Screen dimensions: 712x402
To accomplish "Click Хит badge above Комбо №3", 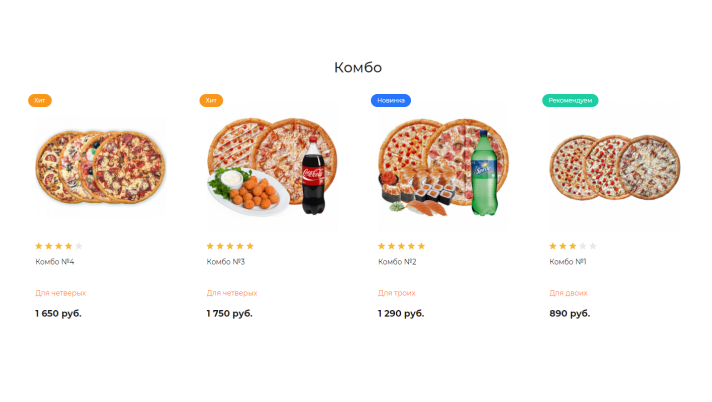I will point(211,100).
